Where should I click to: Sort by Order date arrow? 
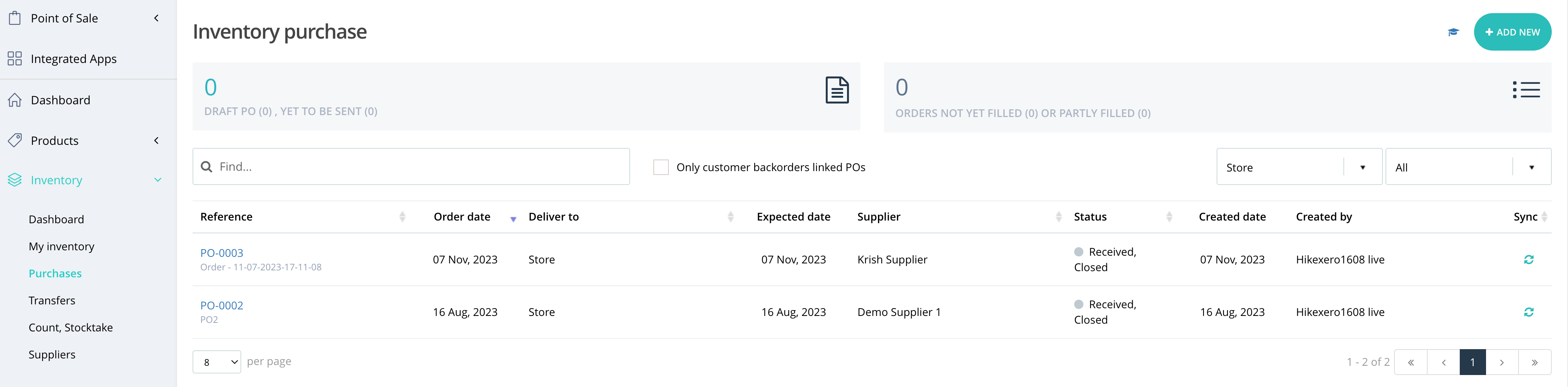[x=513, y=219]
